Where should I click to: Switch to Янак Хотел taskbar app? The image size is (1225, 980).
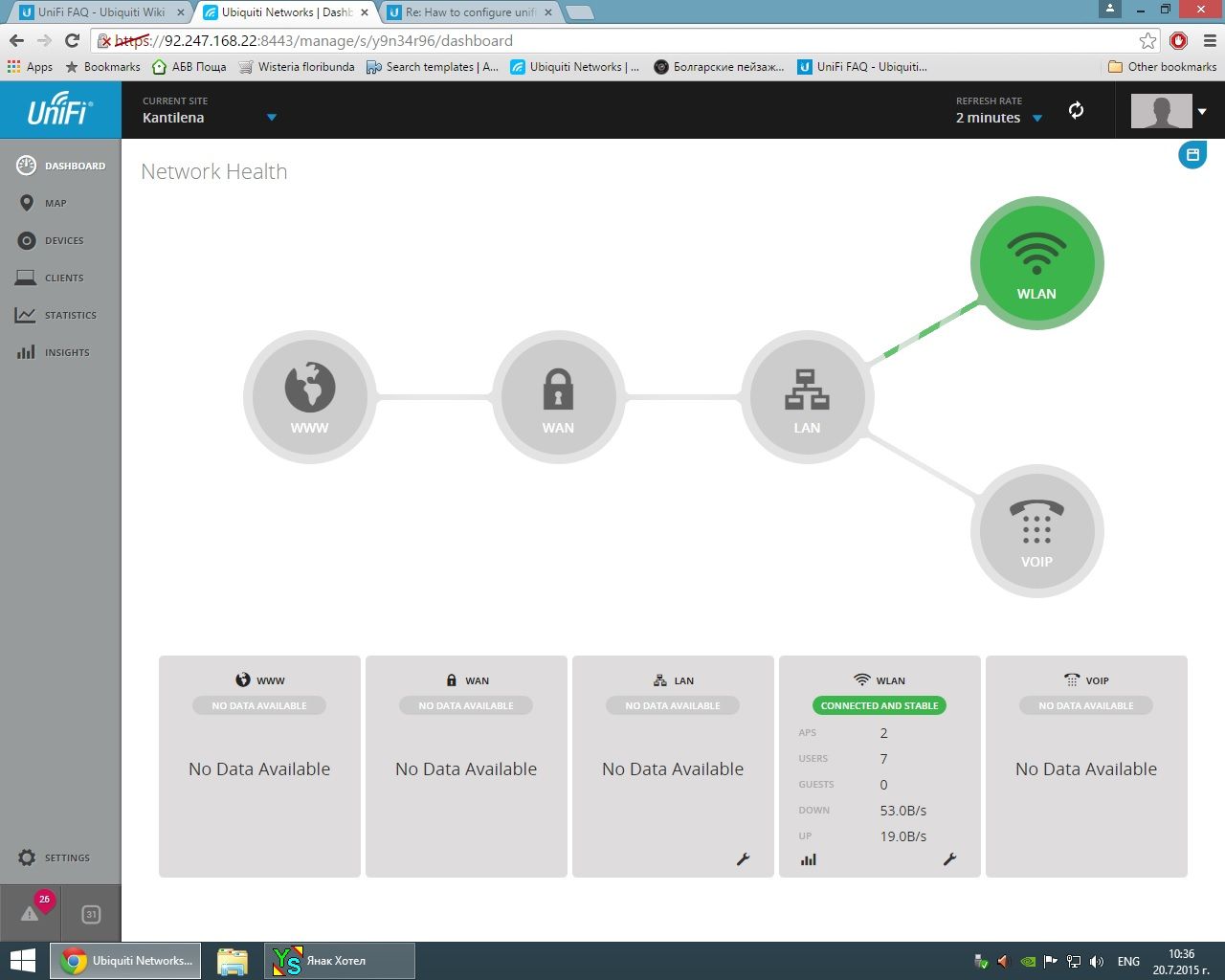click(340, 961)
